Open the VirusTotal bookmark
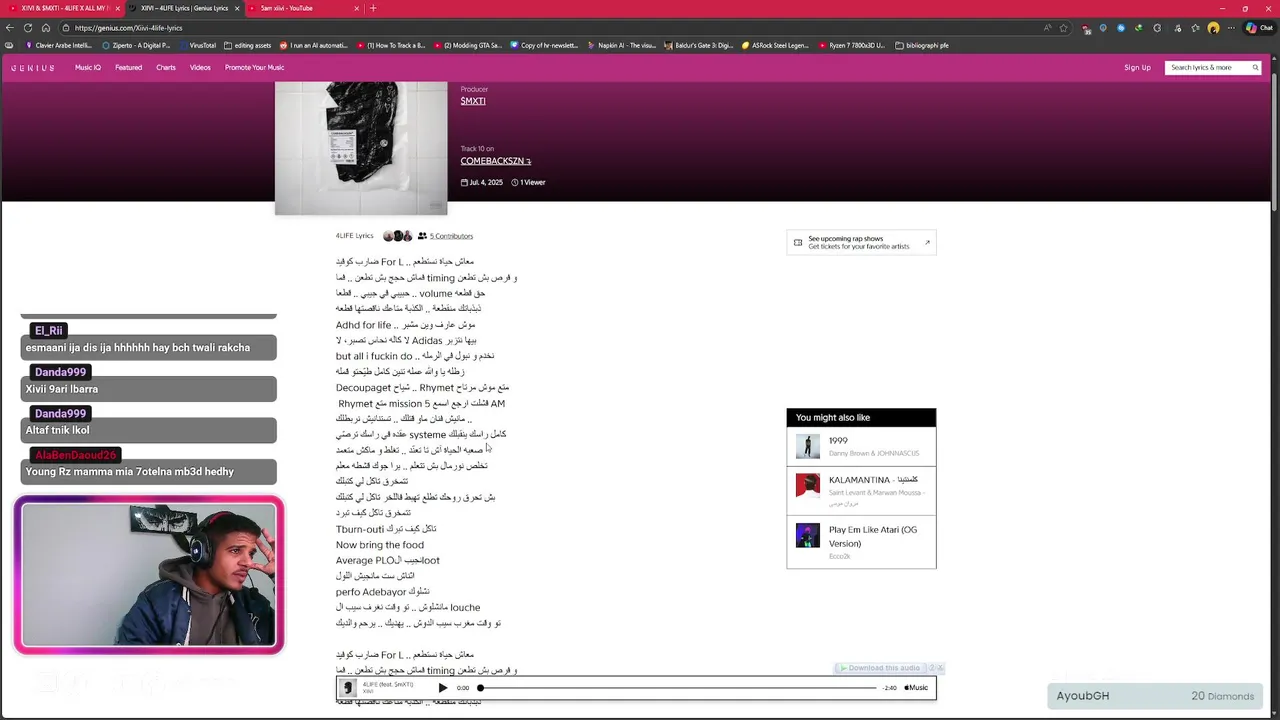 coord(197,45)
